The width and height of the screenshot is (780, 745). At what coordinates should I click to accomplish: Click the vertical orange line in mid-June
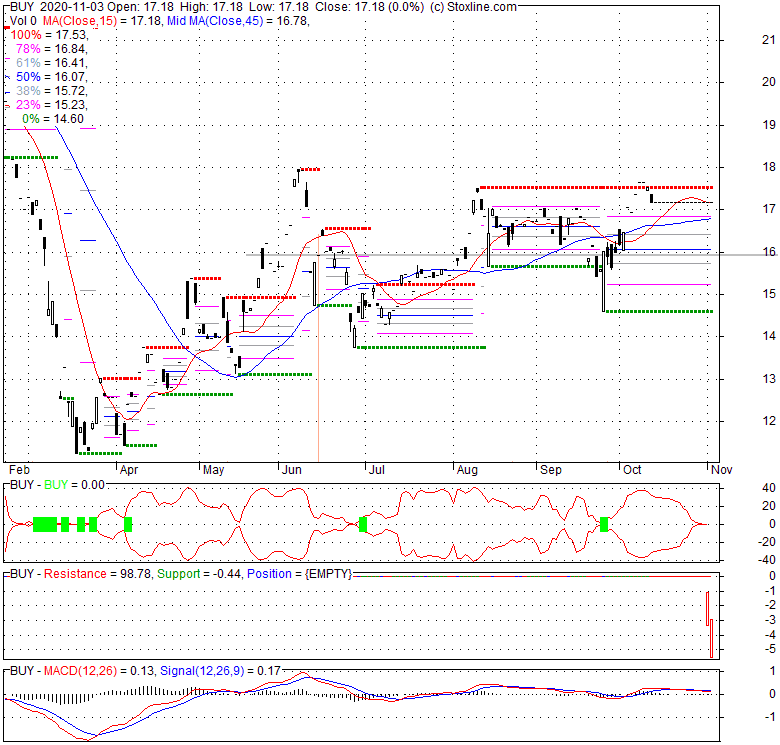pyautogui.click(x=318, y=348)
